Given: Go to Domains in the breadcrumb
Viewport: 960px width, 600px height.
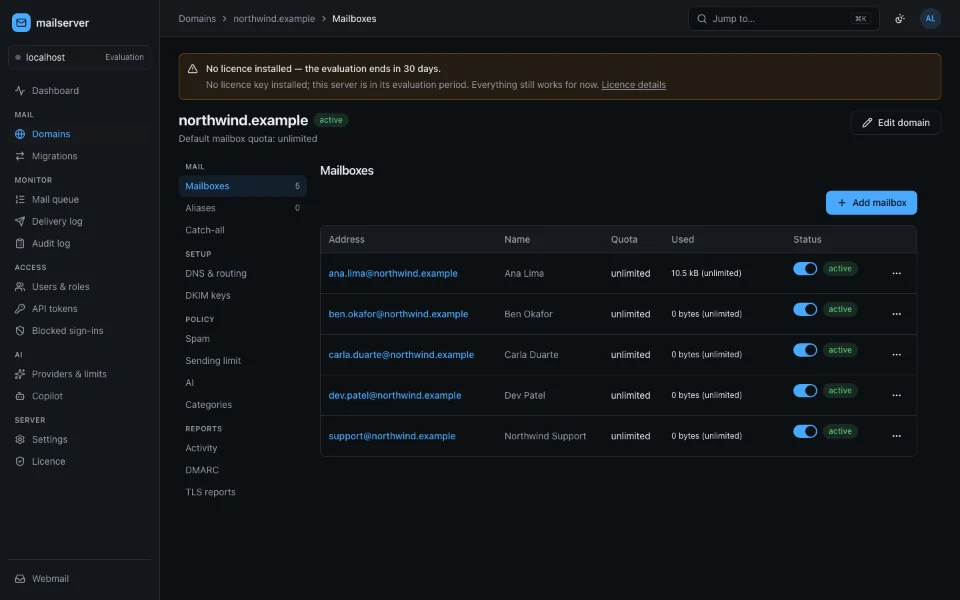Looking at the screenshot, I should (x=197, y=19).
